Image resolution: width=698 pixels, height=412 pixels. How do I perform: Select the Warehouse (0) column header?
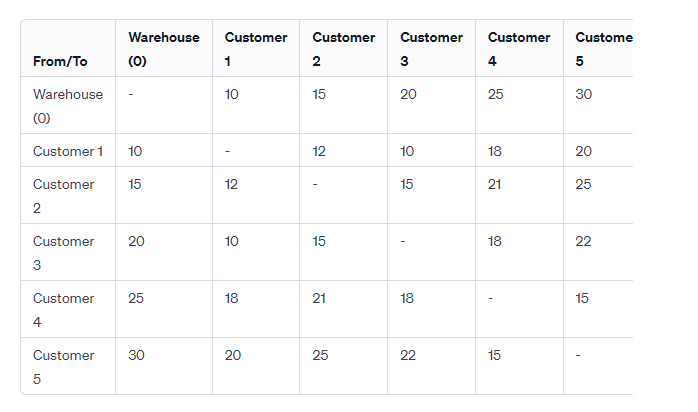point(164,49)
